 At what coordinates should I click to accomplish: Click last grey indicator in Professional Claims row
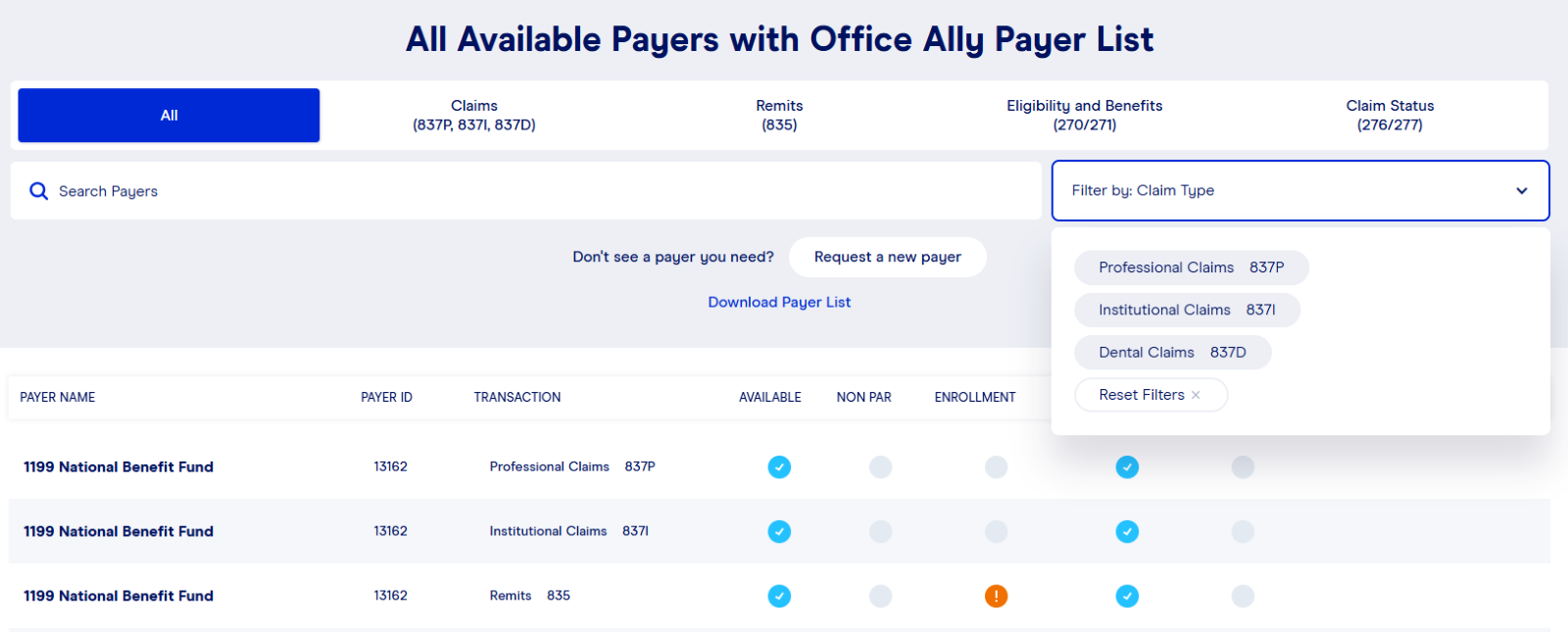(x=1243, y=467)
